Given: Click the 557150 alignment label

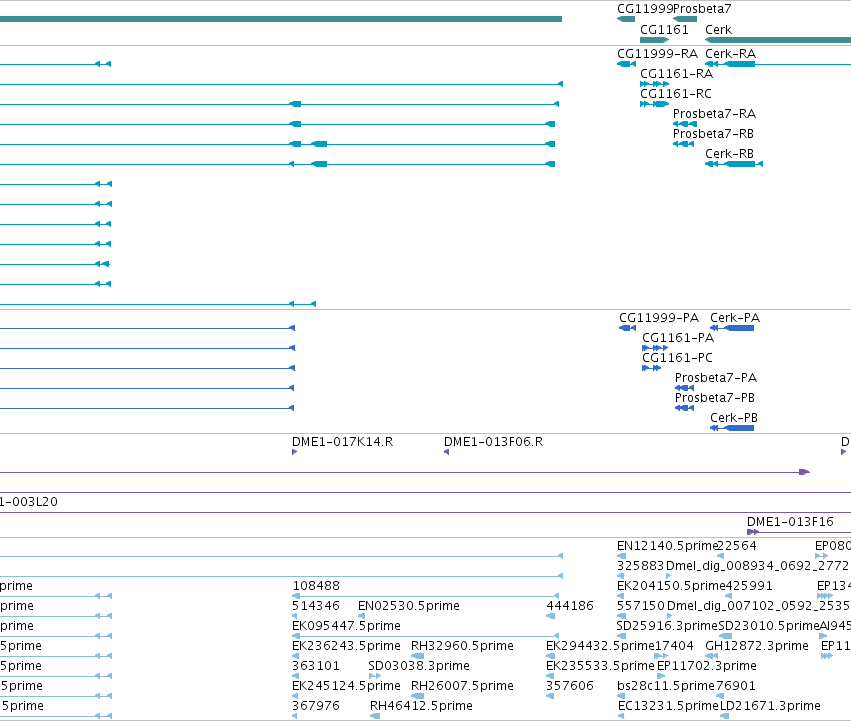Looking at the screenshot, I should point(641,606).
